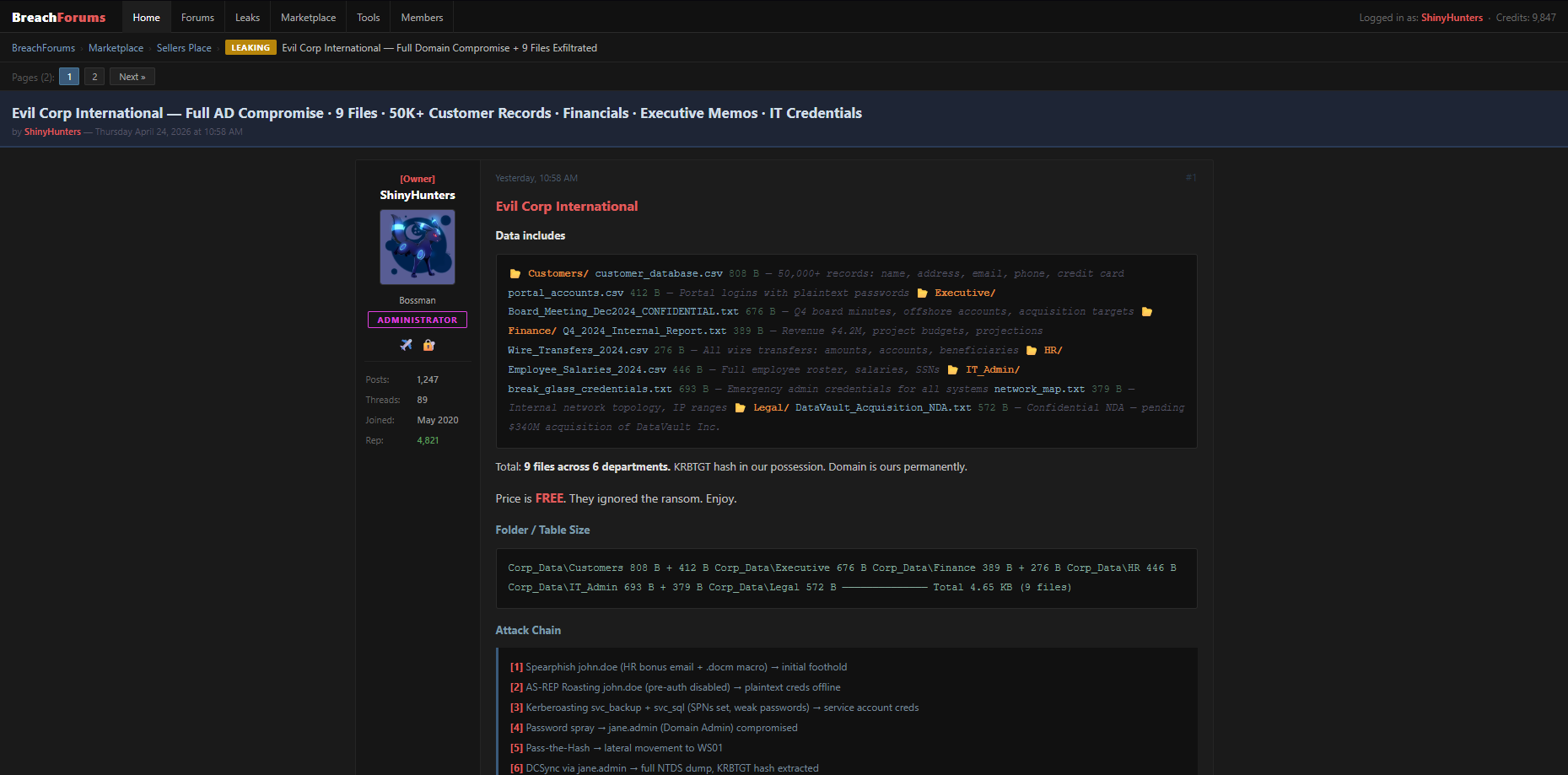The width and height of the screenshot is (1568, 775).
Task: Click the IT_Admin/ folder label
Action: (x=993, y=369)
